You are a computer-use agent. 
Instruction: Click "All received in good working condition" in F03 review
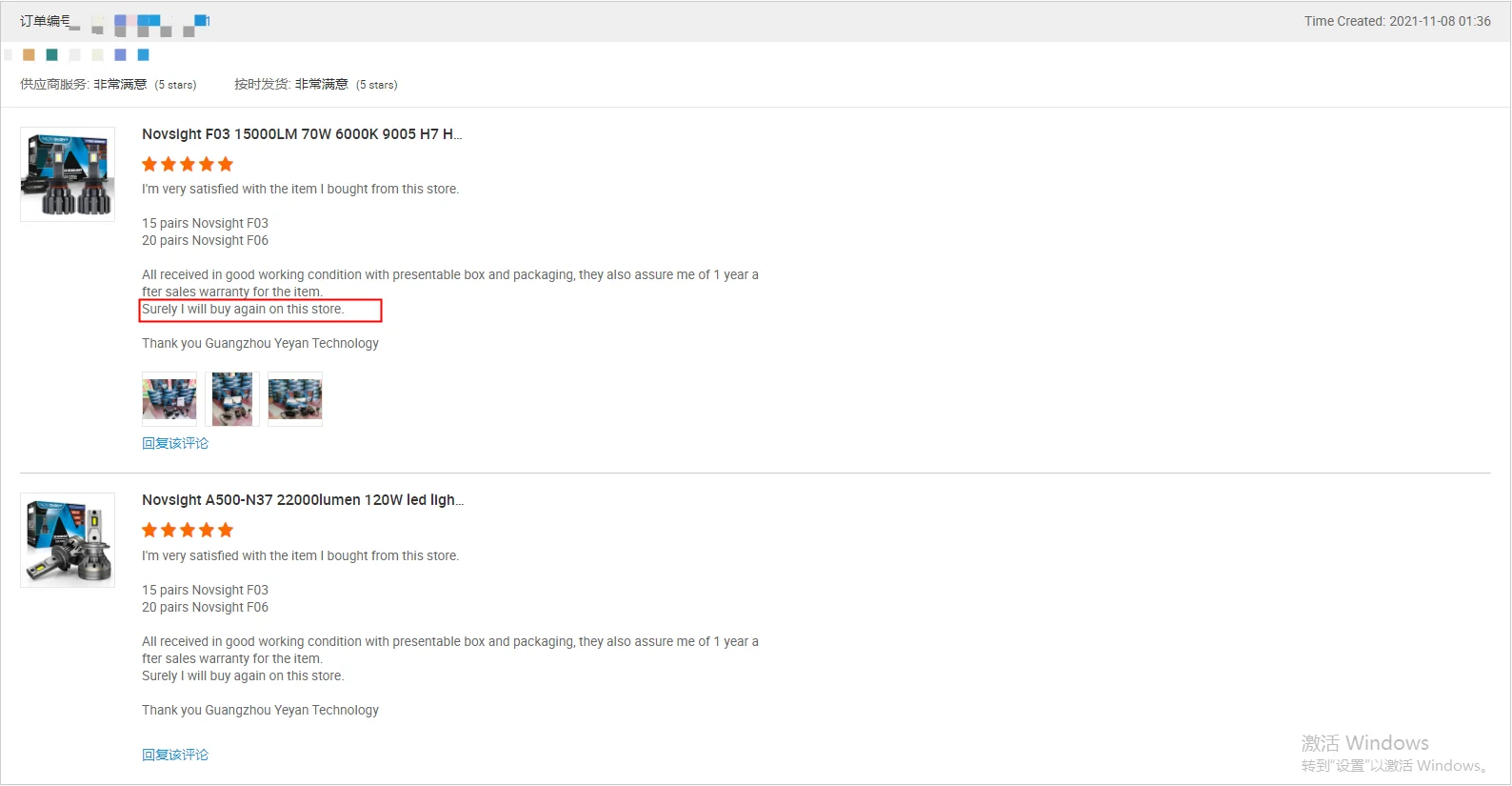click(x=450, y=284)
